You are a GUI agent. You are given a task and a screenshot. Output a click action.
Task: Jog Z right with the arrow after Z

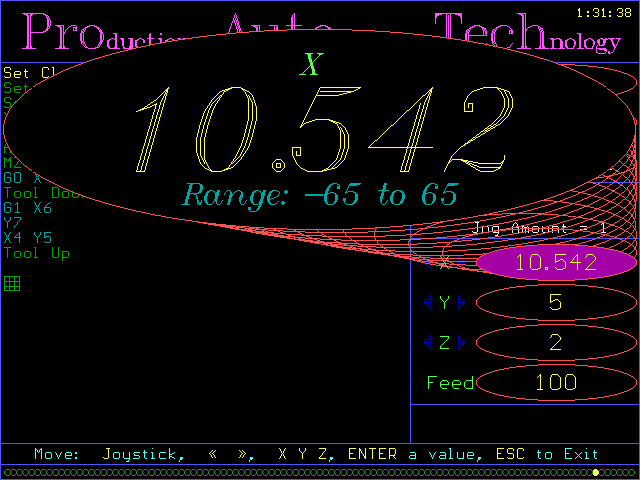[462, 342]
